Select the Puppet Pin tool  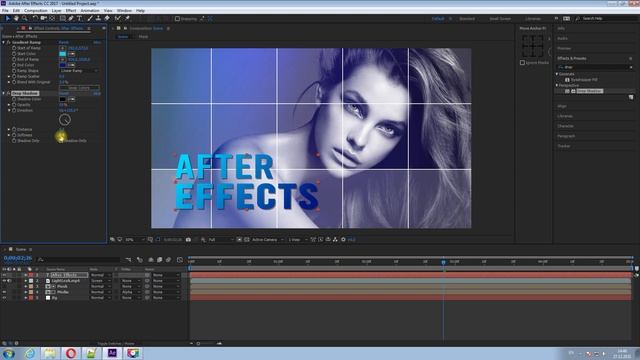(x=127, y=18)
